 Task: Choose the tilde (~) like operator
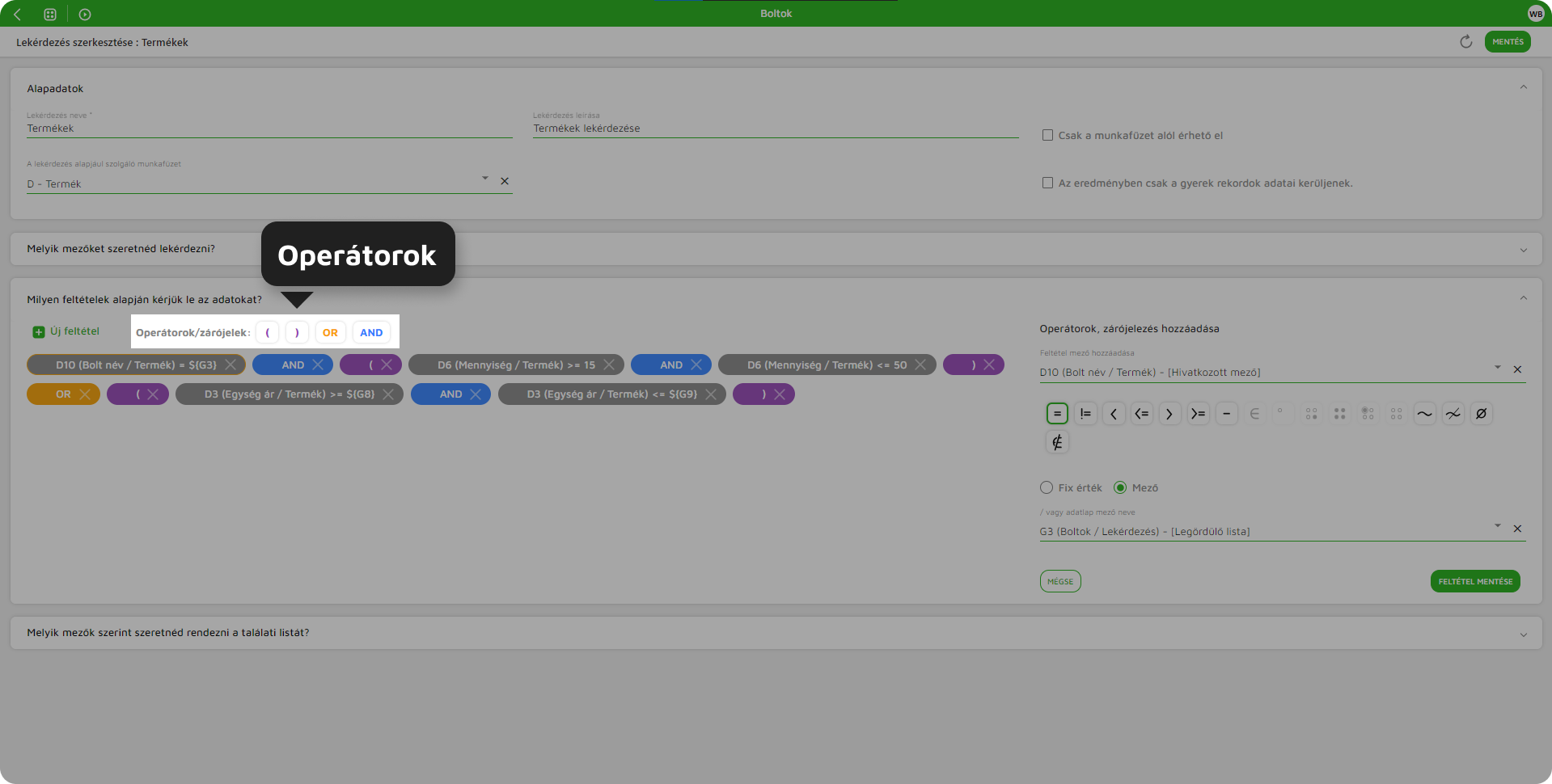(1424, 414)
